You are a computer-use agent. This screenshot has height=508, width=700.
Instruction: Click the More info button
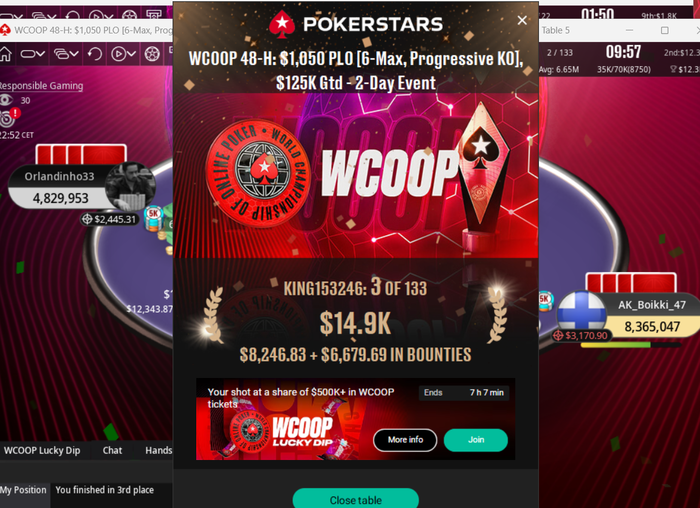coord(405,440)
